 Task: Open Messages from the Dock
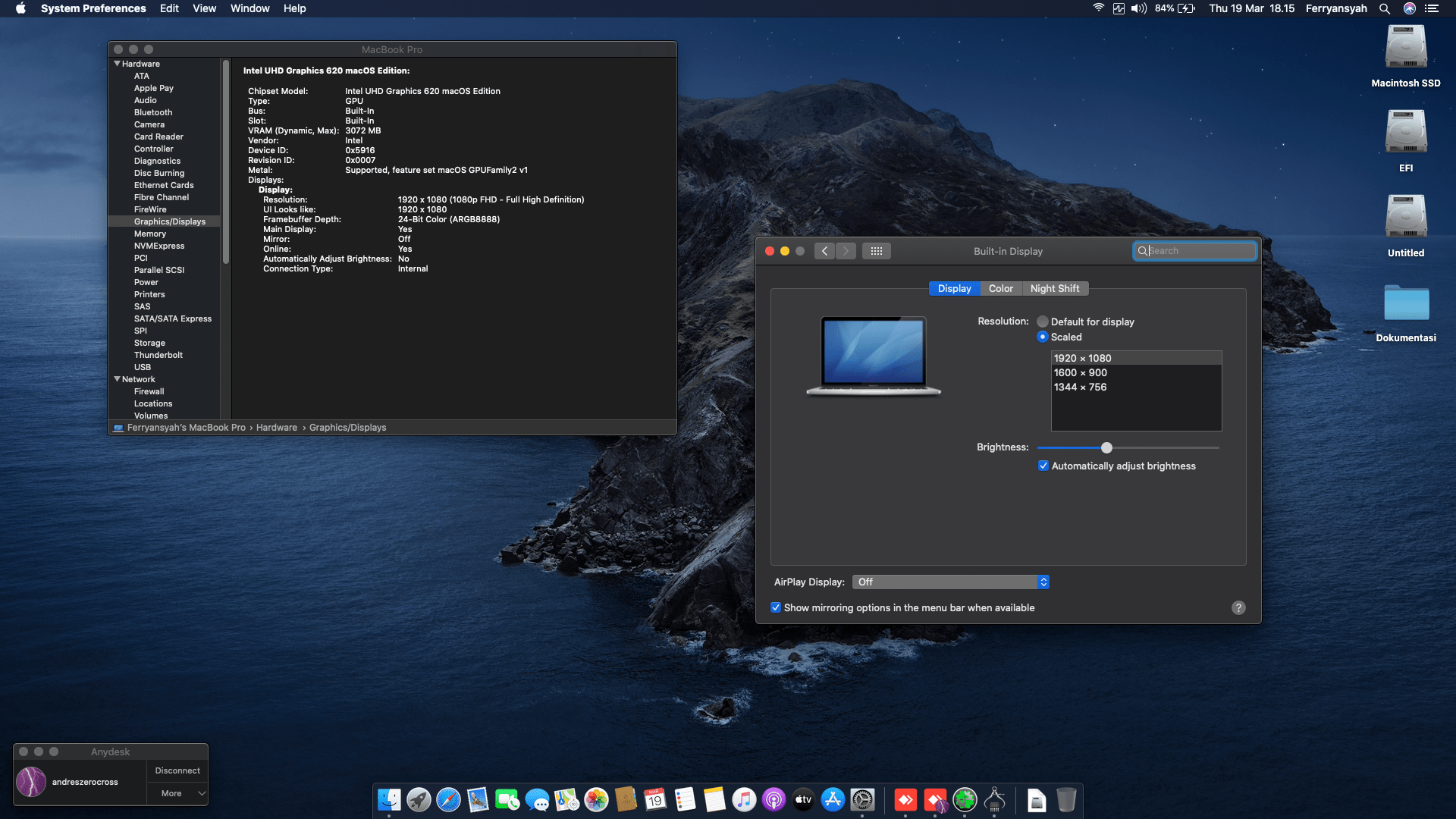537,799
